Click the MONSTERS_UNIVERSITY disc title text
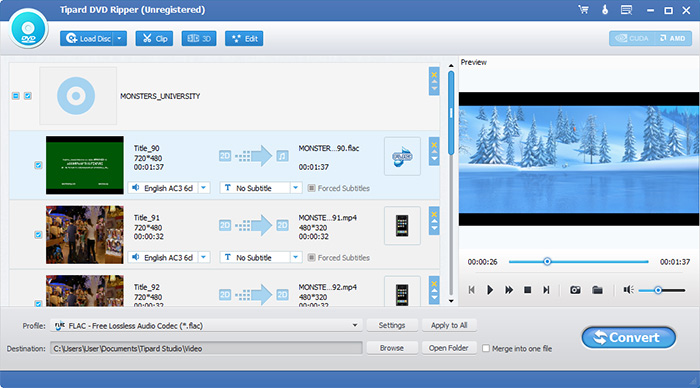The image size is (700, 388). (160, 96)
